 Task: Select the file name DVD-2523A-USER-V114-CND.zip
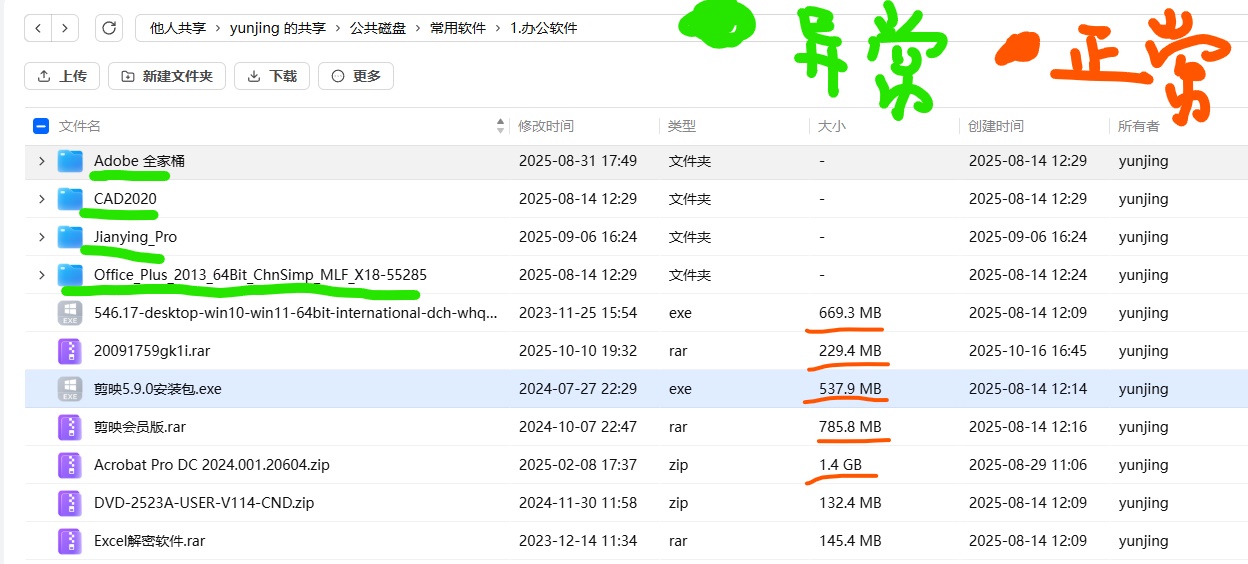(x=204, y=503)
